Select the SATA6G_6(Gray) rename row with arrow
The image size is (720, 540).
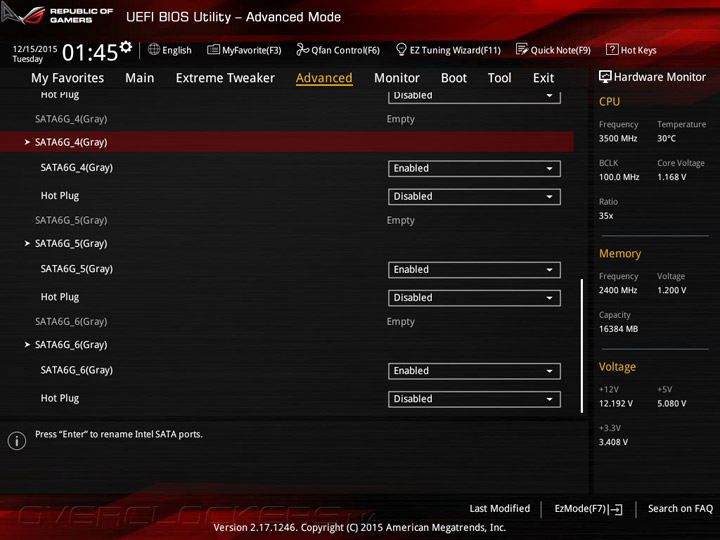tap(287, 344)
